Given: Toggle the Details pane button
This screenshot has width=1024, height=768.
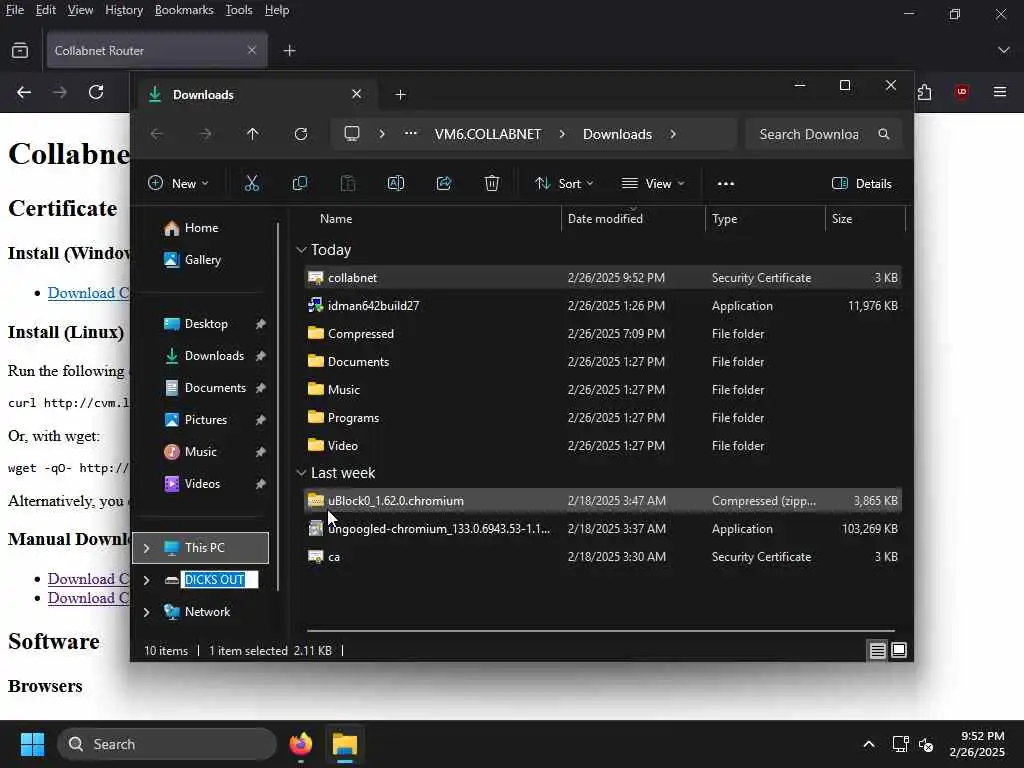Looking at the screenshot, I should click(861, 184).
